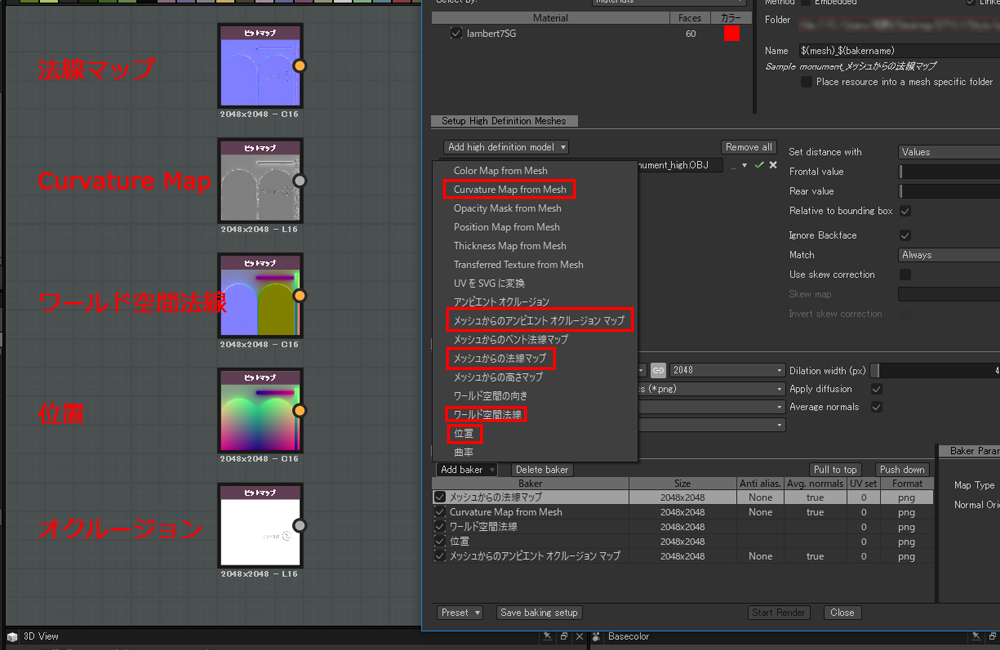This screenshot has width=1000, height=650.
Task: Close the 3D View panel with its X icon
Action: point(579,637)
